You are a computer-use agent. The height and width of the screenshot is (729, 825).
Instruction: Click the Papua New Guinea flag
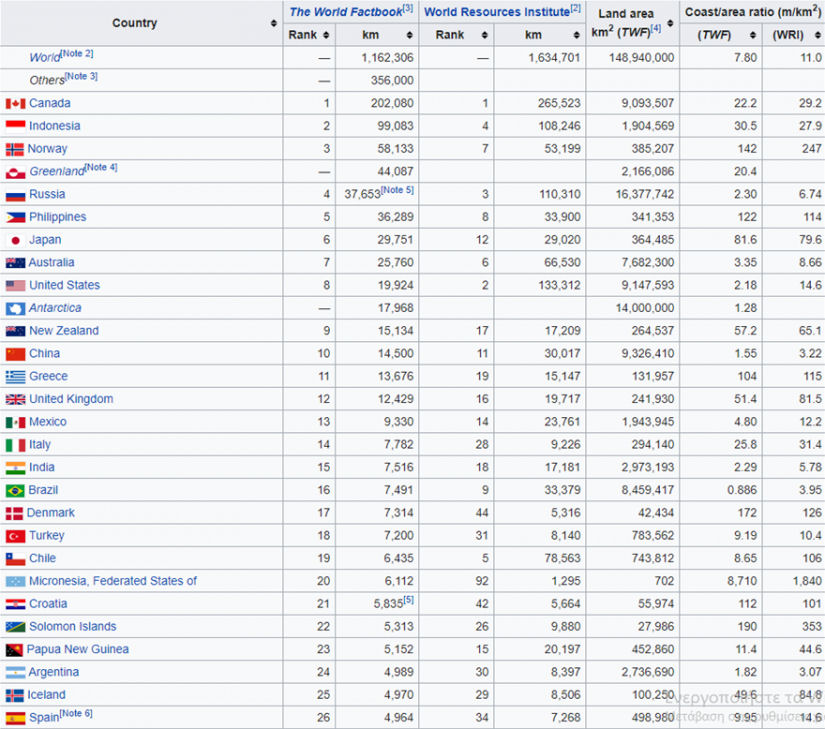click(14, 649)
